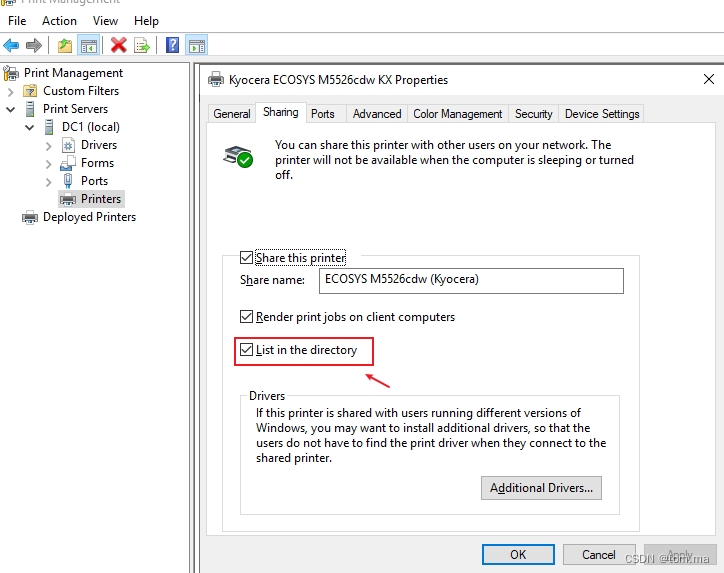This screenshot has height=573, width=724.
Task: Click the Deployed Printers icon
Action: (x=30, y=217)
